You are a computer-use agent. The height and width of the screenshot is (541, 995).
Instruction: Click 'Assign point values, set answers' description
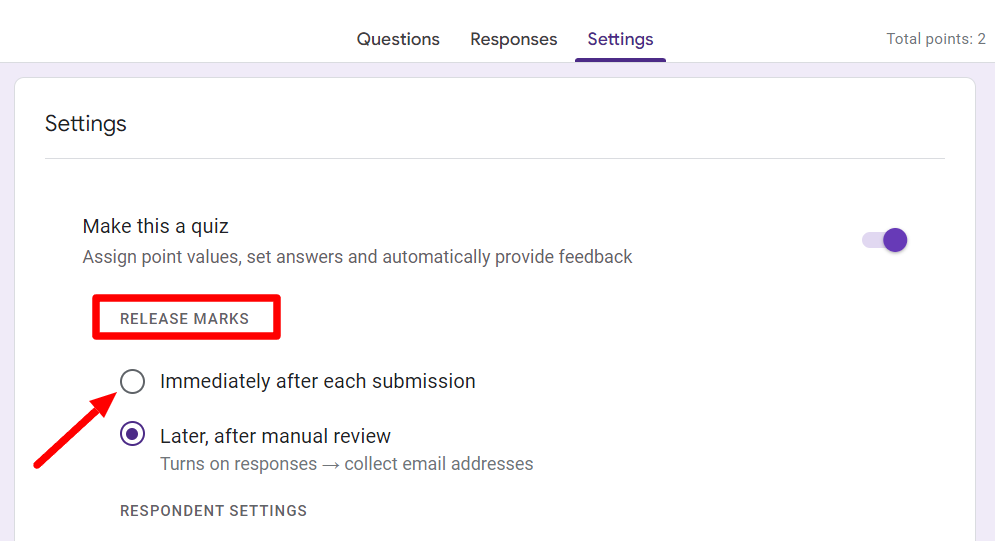point(357,257)
